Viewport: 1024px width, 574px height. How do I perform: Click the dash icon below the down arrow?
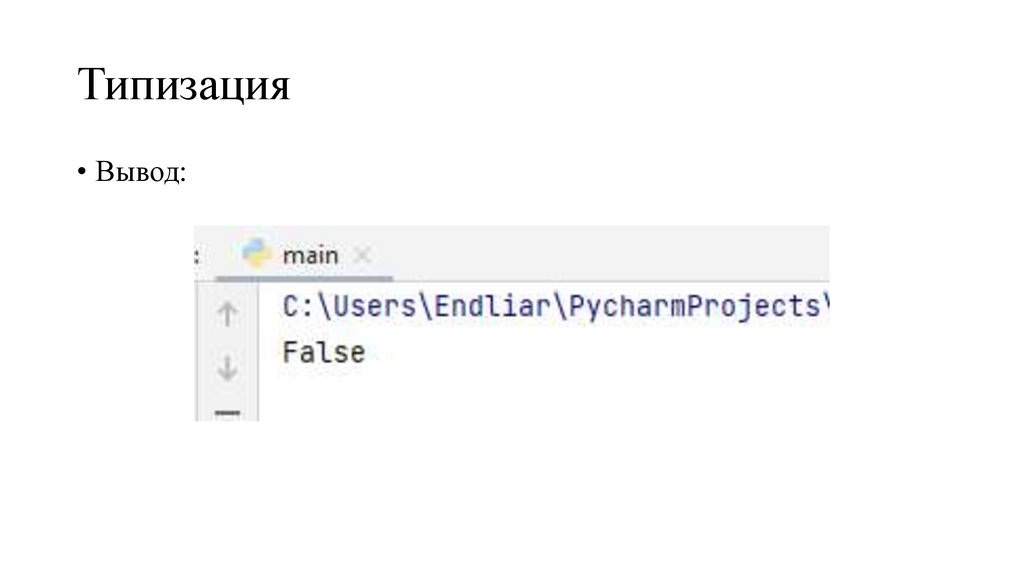[228, 411]
